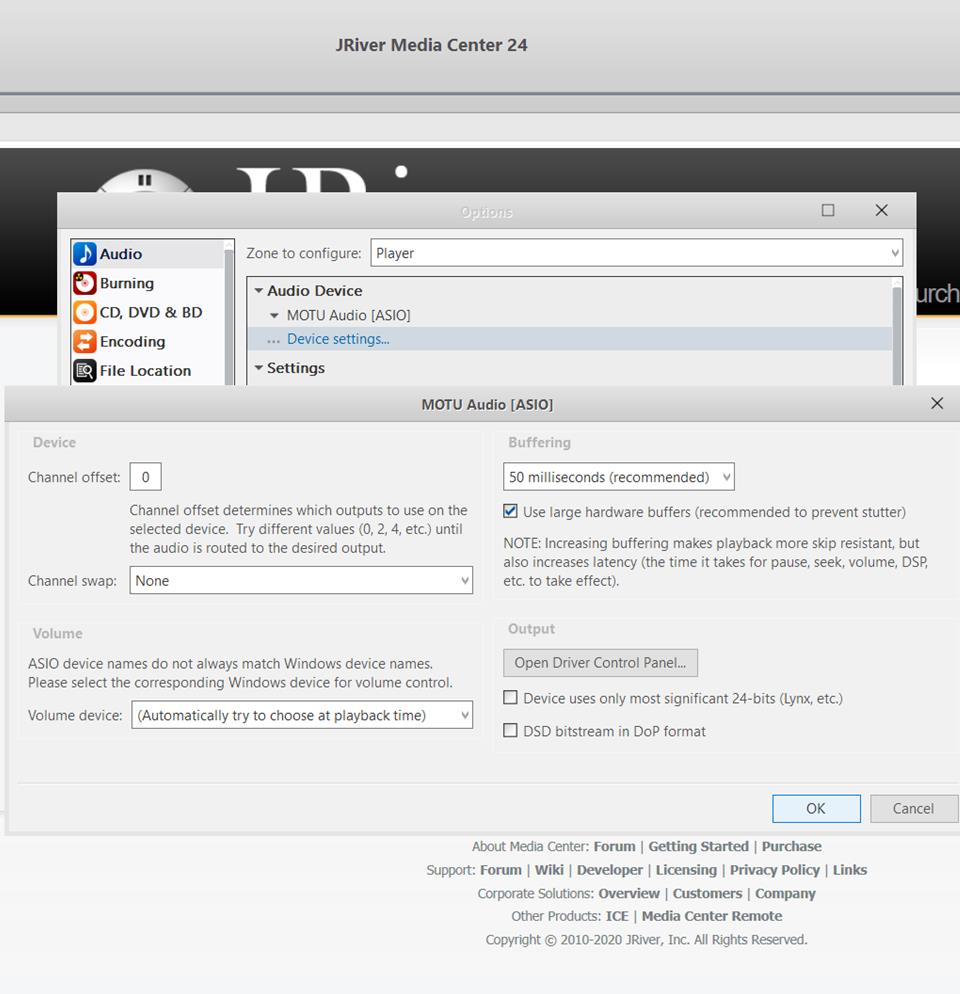Open the Developer link
The width and height of the screenshot is (960, 994).
click(609, 870)
